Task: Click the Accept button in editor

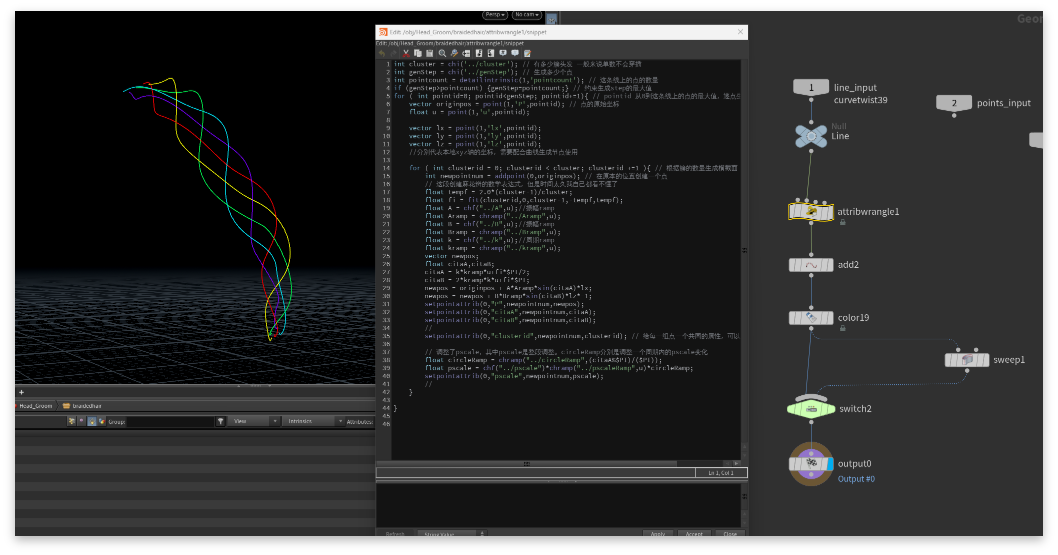Action: [x=693, y=534]
